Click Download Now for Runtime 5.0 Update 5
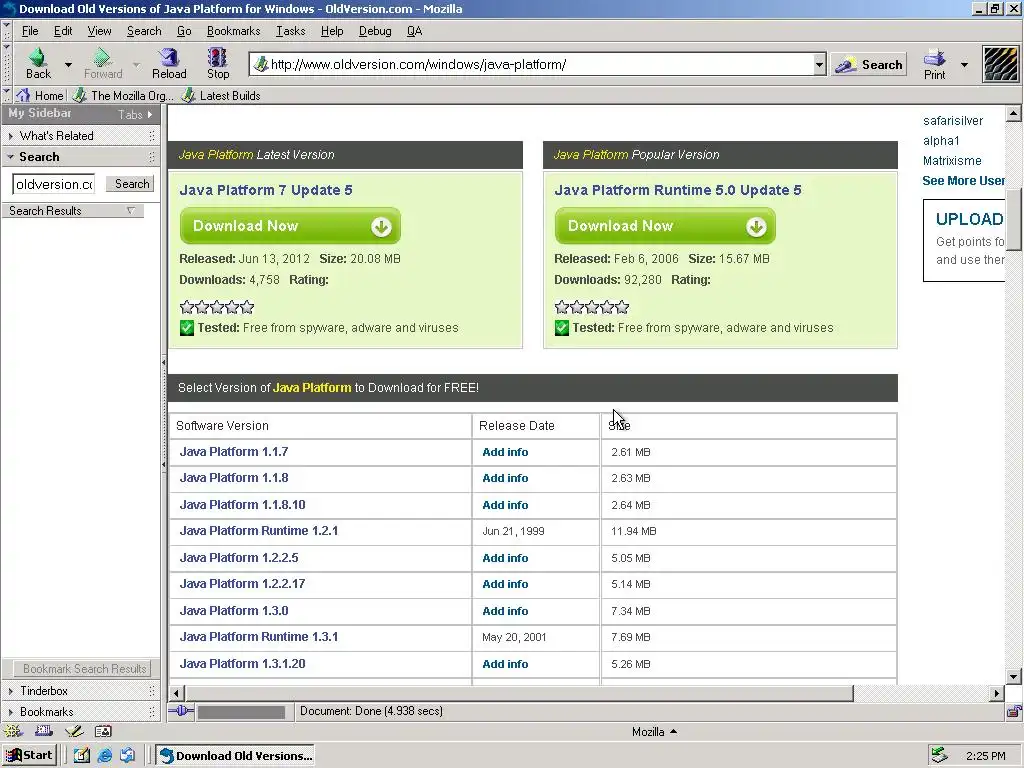The width and height of the screenshot is (1024, 768). point(665,226)
